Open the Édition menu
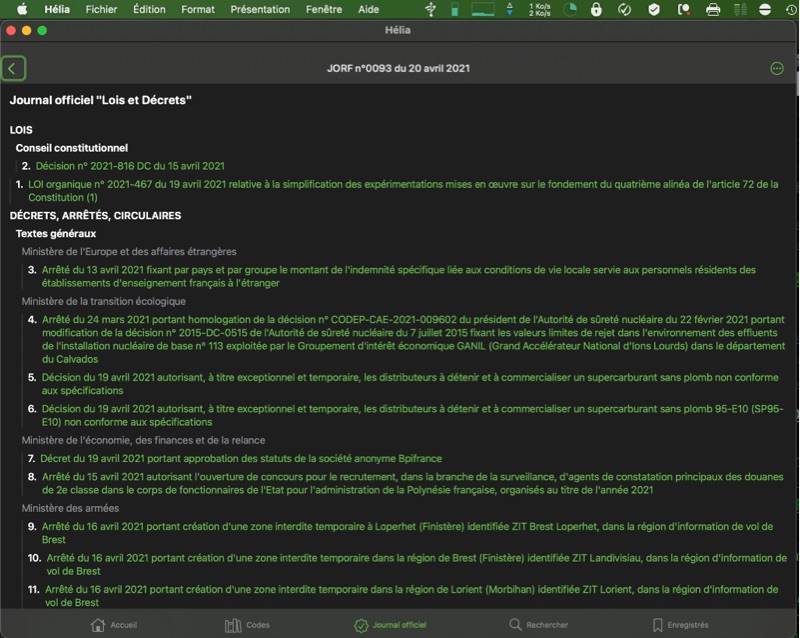 tap(149, 9)
